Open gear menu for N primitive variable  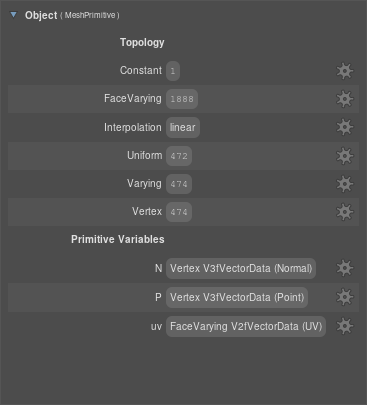(x=345, y=268)
